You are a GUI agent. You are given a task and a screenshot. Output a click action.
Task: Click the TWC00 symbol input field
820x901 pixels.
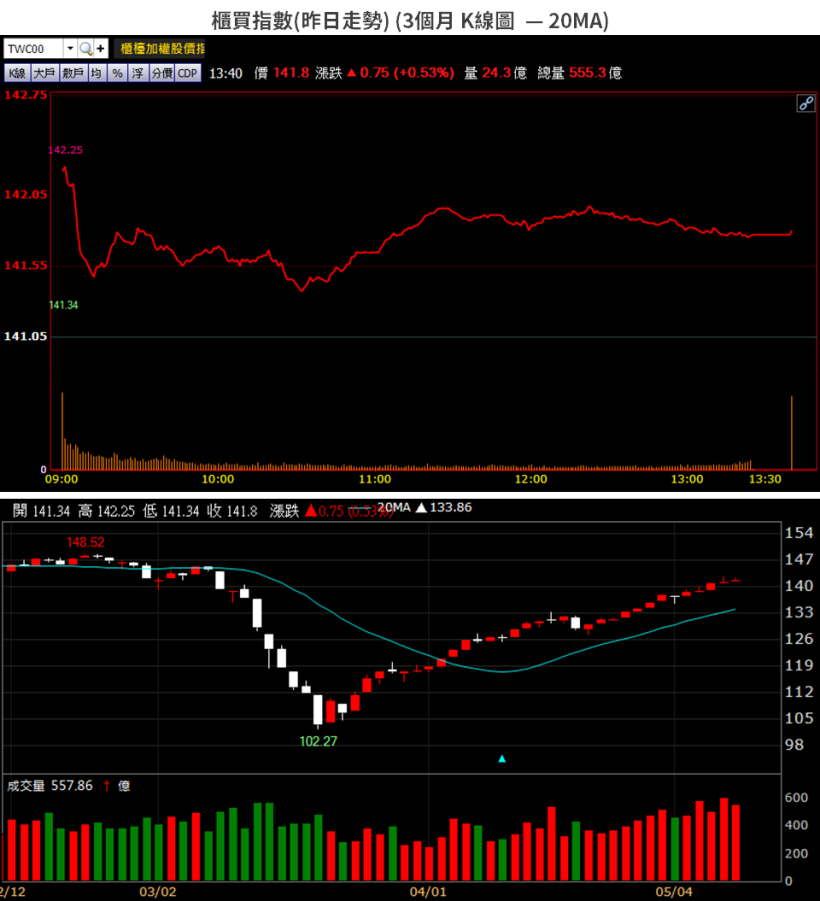point(33,49)
